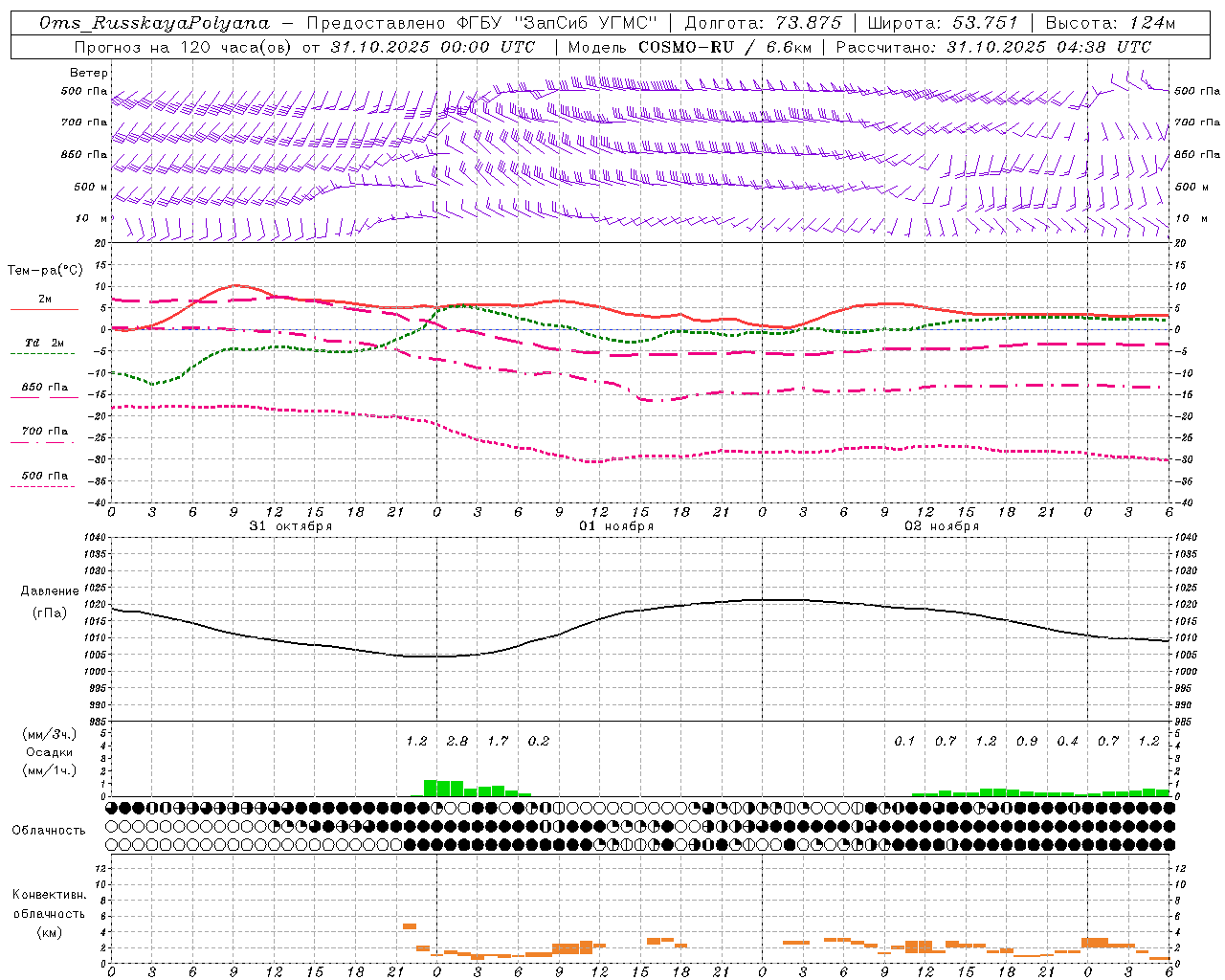Click the '500 м' wind level label on left
Viewport: 1225px width, 980px height.
(x=90, y=187)
